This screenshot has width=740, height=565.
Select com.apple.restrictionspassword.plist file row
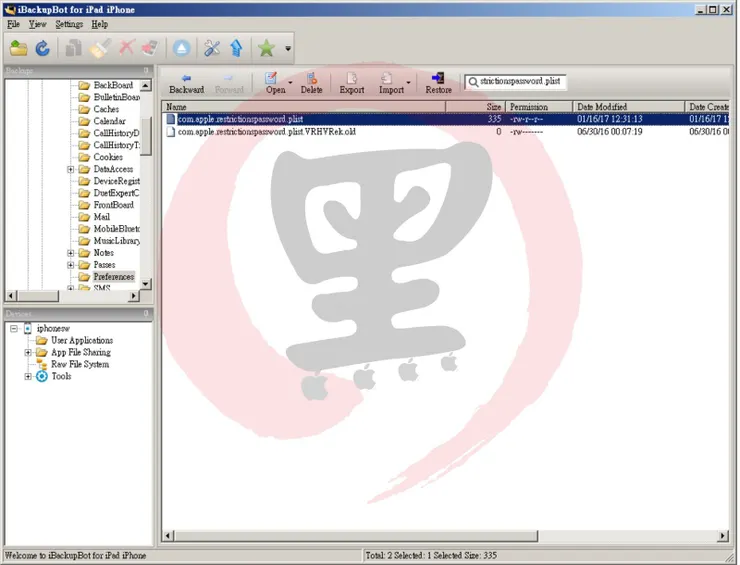(446, 119)
